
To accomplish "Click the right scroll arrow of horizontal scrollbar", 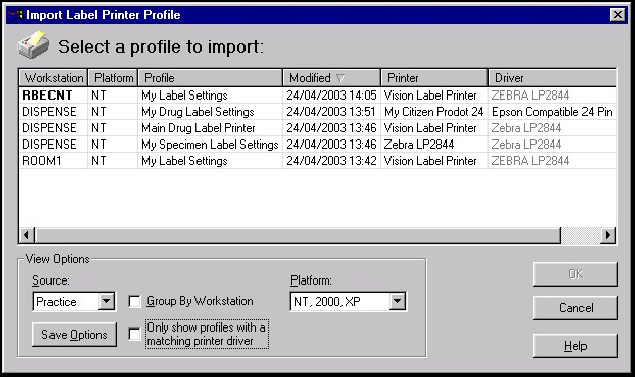I will click(x=607, y=235).
